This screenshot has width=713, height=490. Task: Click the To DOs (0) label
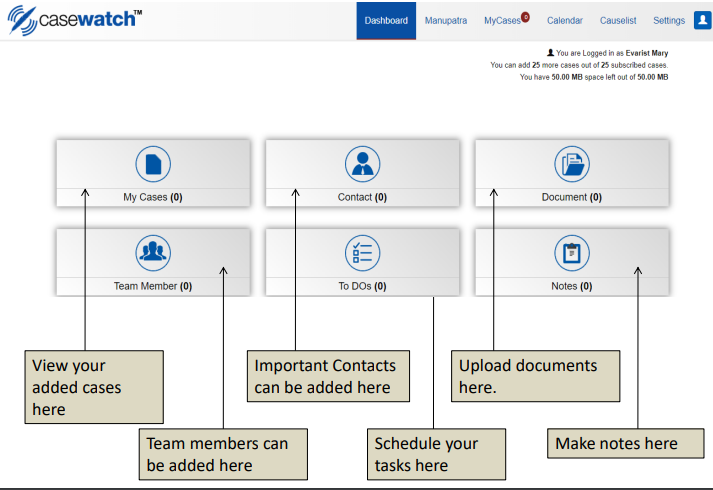tap(362, 286)
